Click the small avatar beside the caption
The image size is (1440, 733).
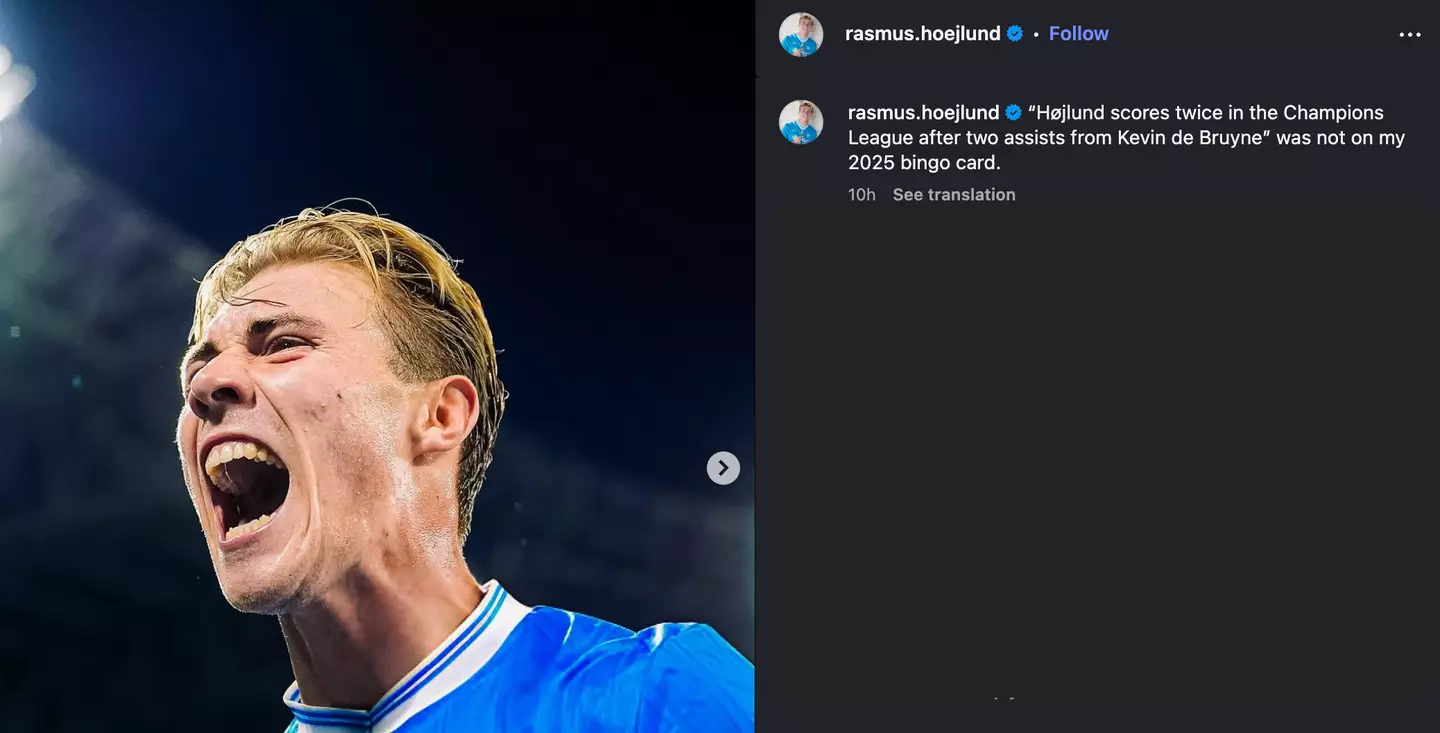(x=801, y=121)
